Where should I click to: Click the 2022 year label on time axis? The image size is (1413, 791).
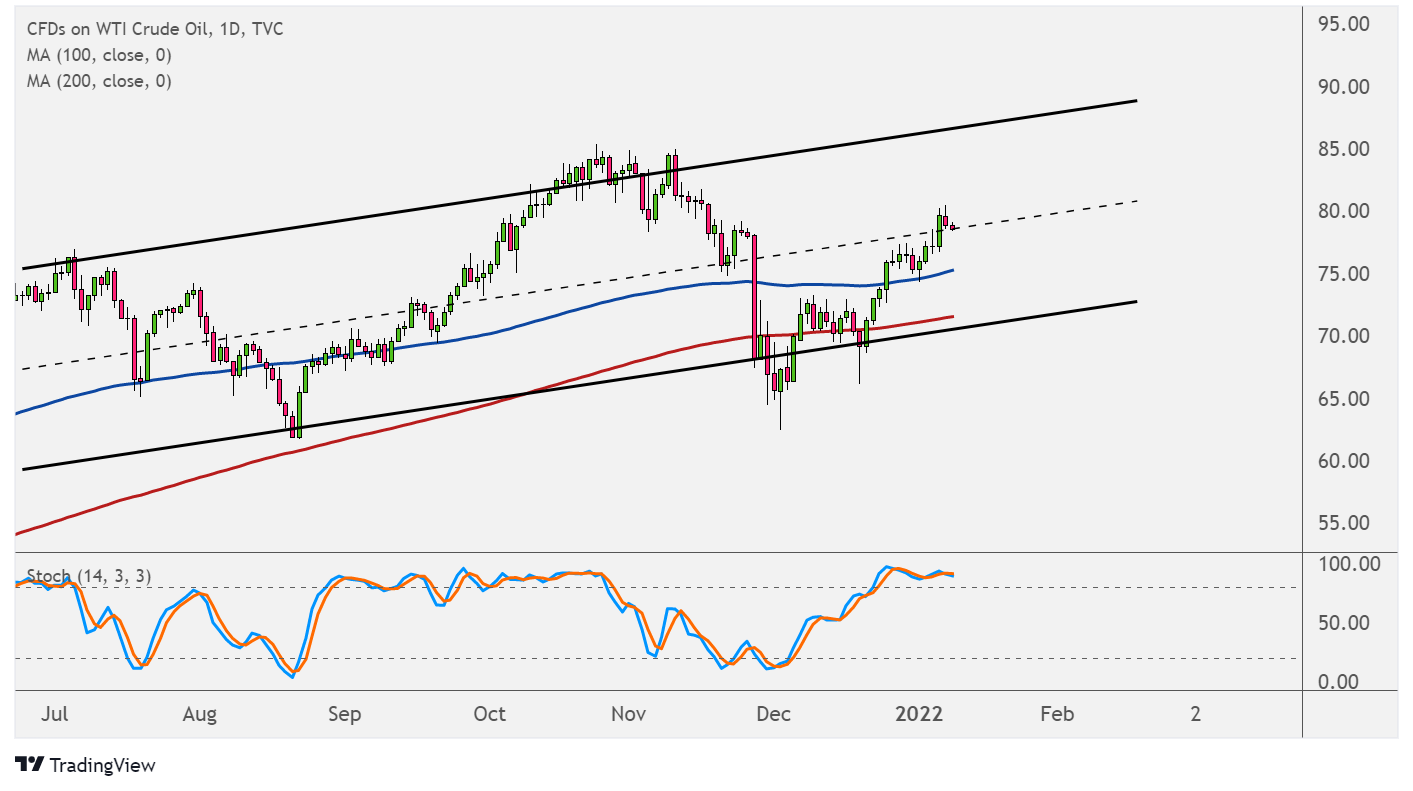pyautogui.click(x=919, y=714)
